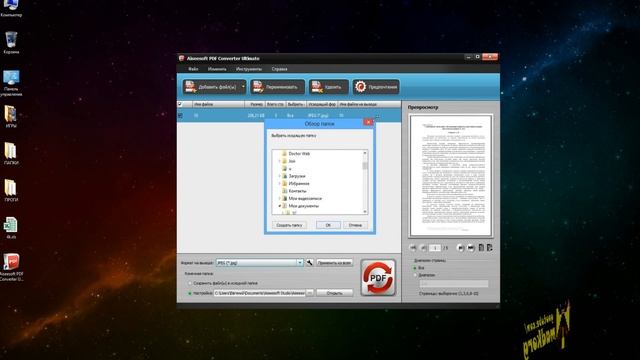Screen dimensions: 640x360
Task: Click the small icon at the end of the file row
Action: [377, 116]
